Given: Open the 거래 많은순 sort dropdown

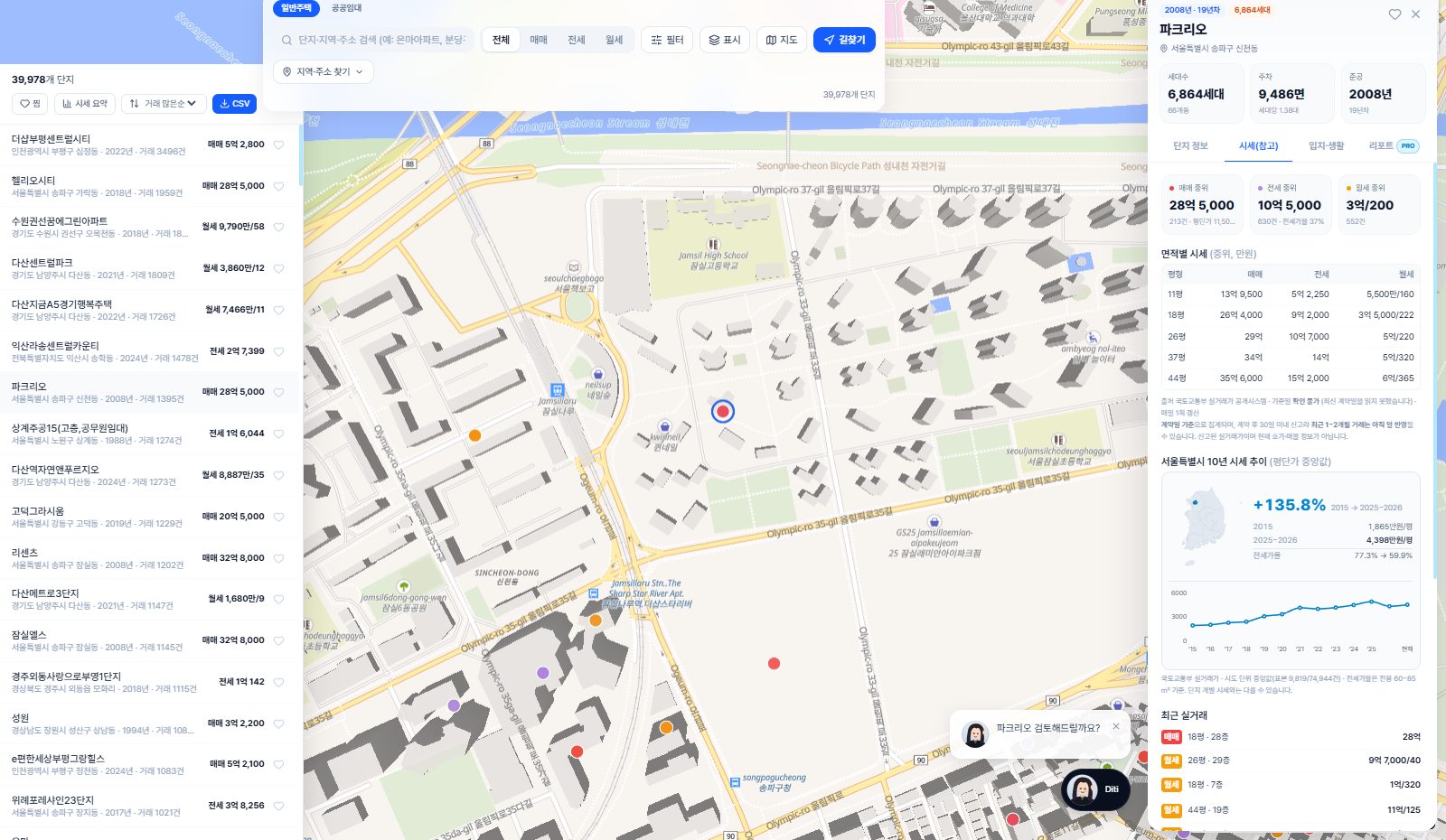Looking at the screenshot, I should click(x=164, y=104).
